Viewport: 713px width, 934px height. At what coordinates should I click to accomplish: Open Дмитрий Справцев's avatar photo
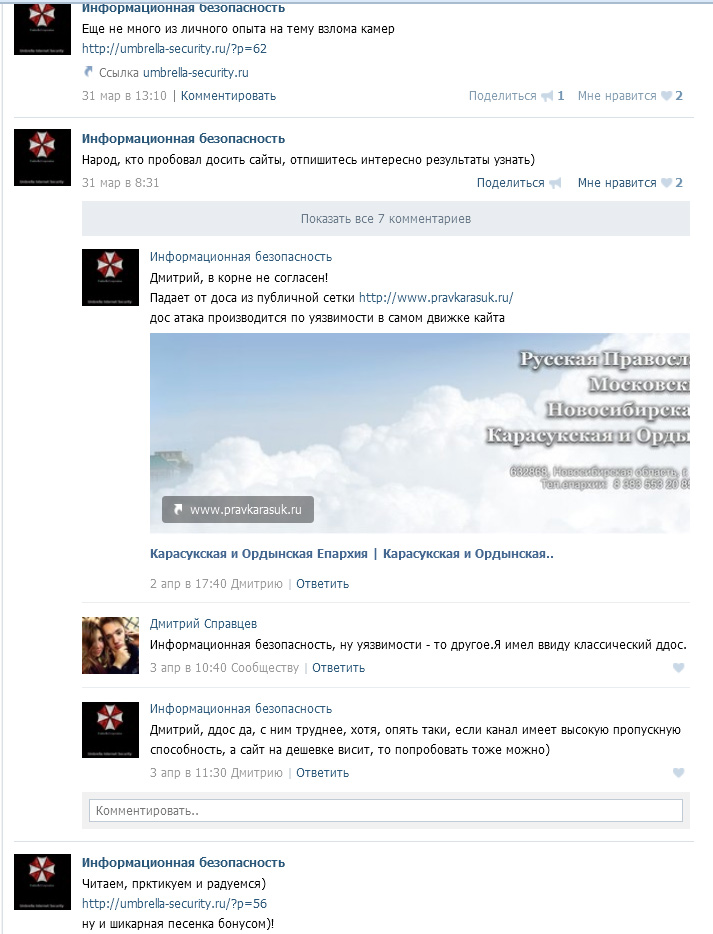pos(110,645)
